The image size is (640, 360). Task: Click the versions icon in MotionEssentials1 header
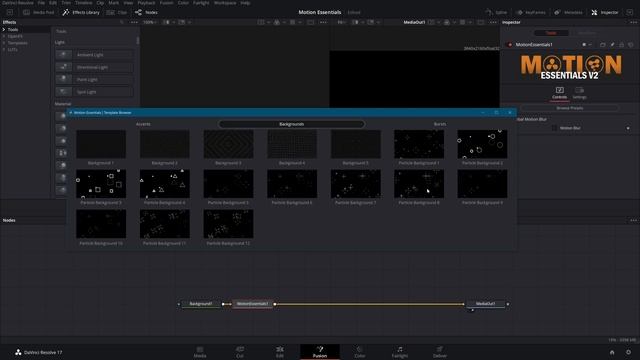(602, 44)
